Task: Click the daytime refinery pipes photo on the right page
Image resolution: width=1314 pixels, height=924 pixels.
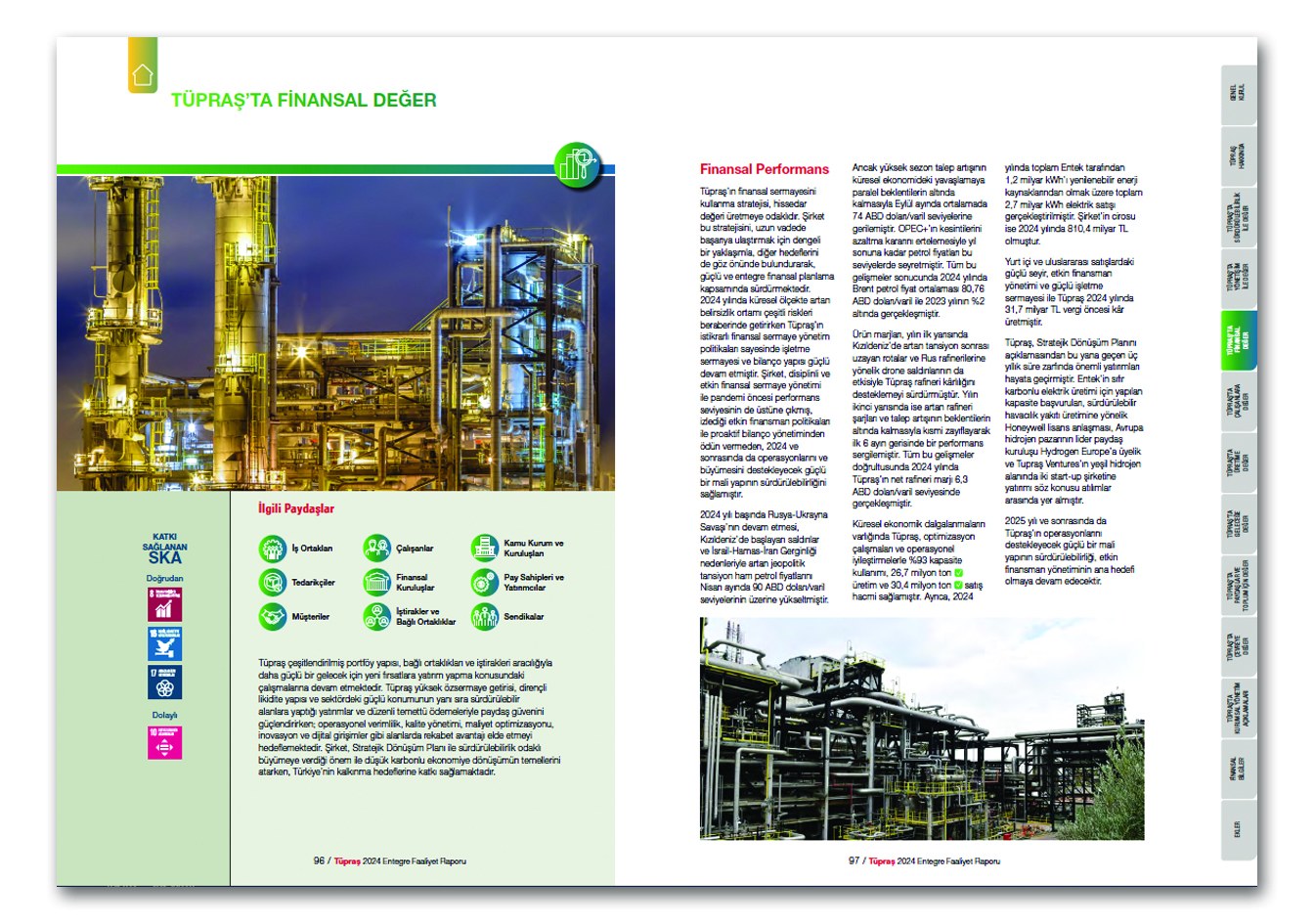Action: coord(922,728)
